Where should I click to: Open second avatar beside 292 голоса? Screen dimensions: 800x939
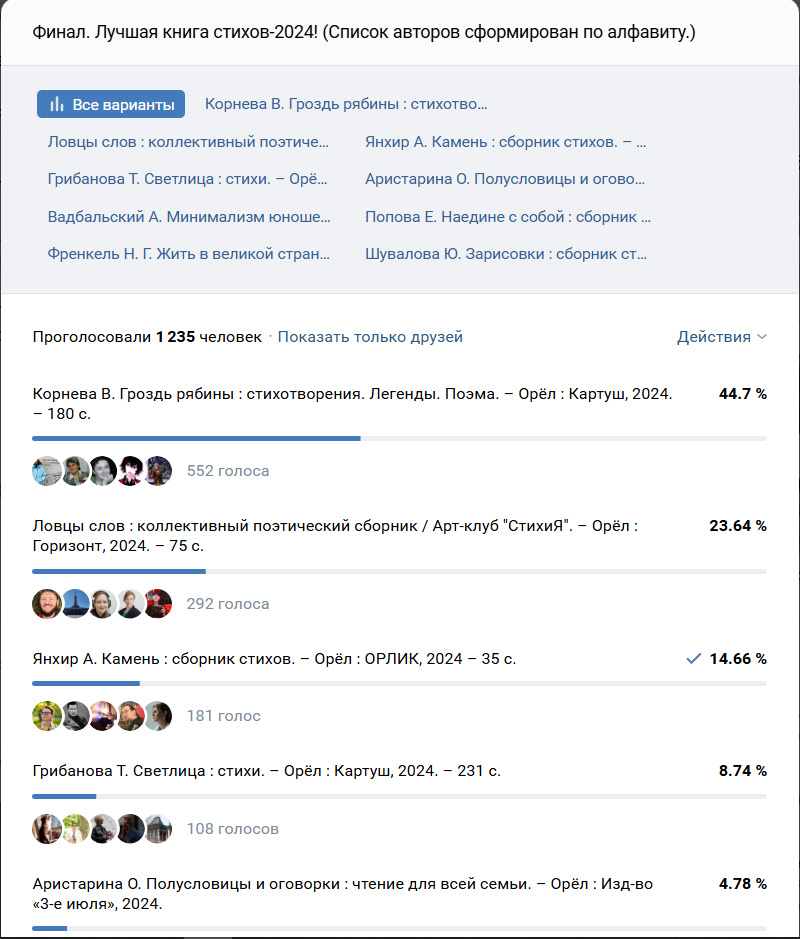(75, 604)
